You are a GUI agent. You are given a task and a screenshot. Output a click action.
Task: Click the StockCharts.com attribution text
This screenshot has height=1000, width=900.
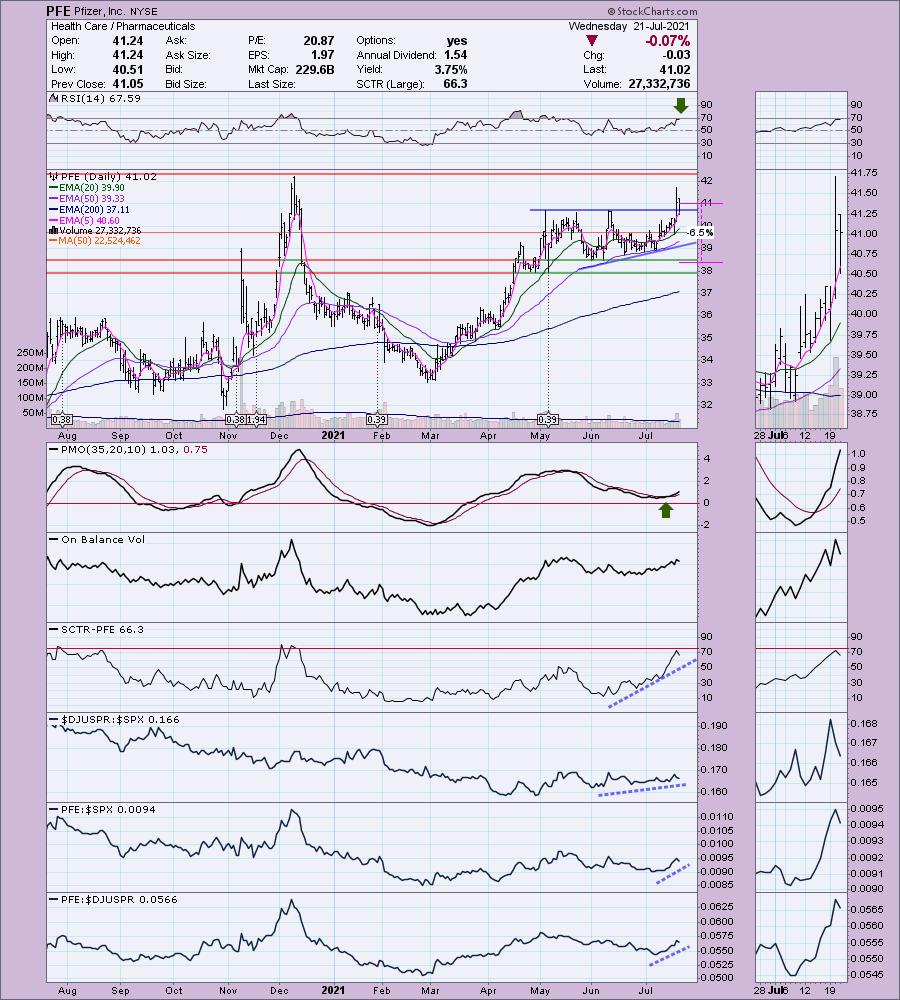(x=652, y=11)
